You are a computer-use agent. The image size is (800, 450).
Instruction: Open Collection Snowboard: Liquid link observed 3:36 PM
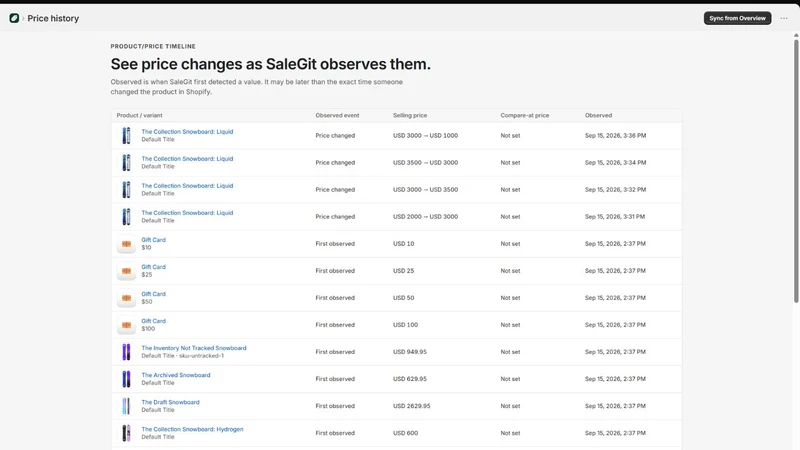point(187,132)
